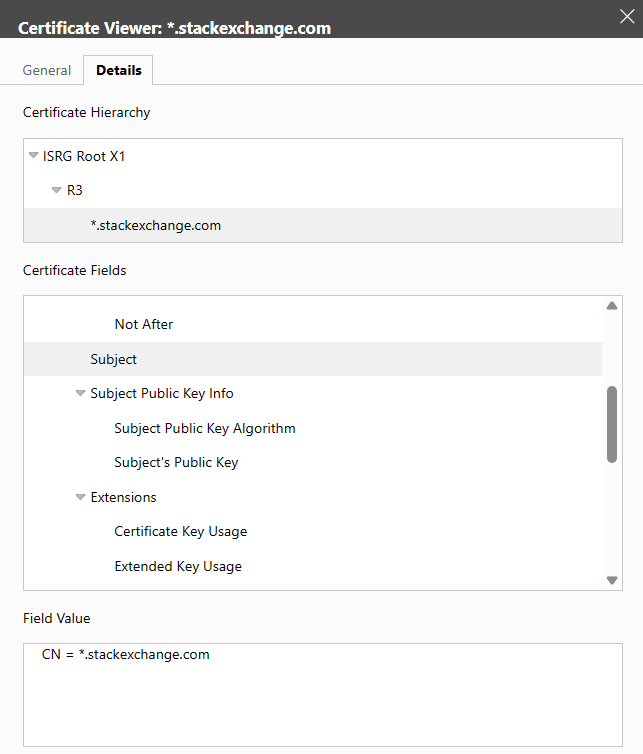Select Certificate Key Usage field
The width and height of the screenshot is (643, 754).
coord(181,531)
